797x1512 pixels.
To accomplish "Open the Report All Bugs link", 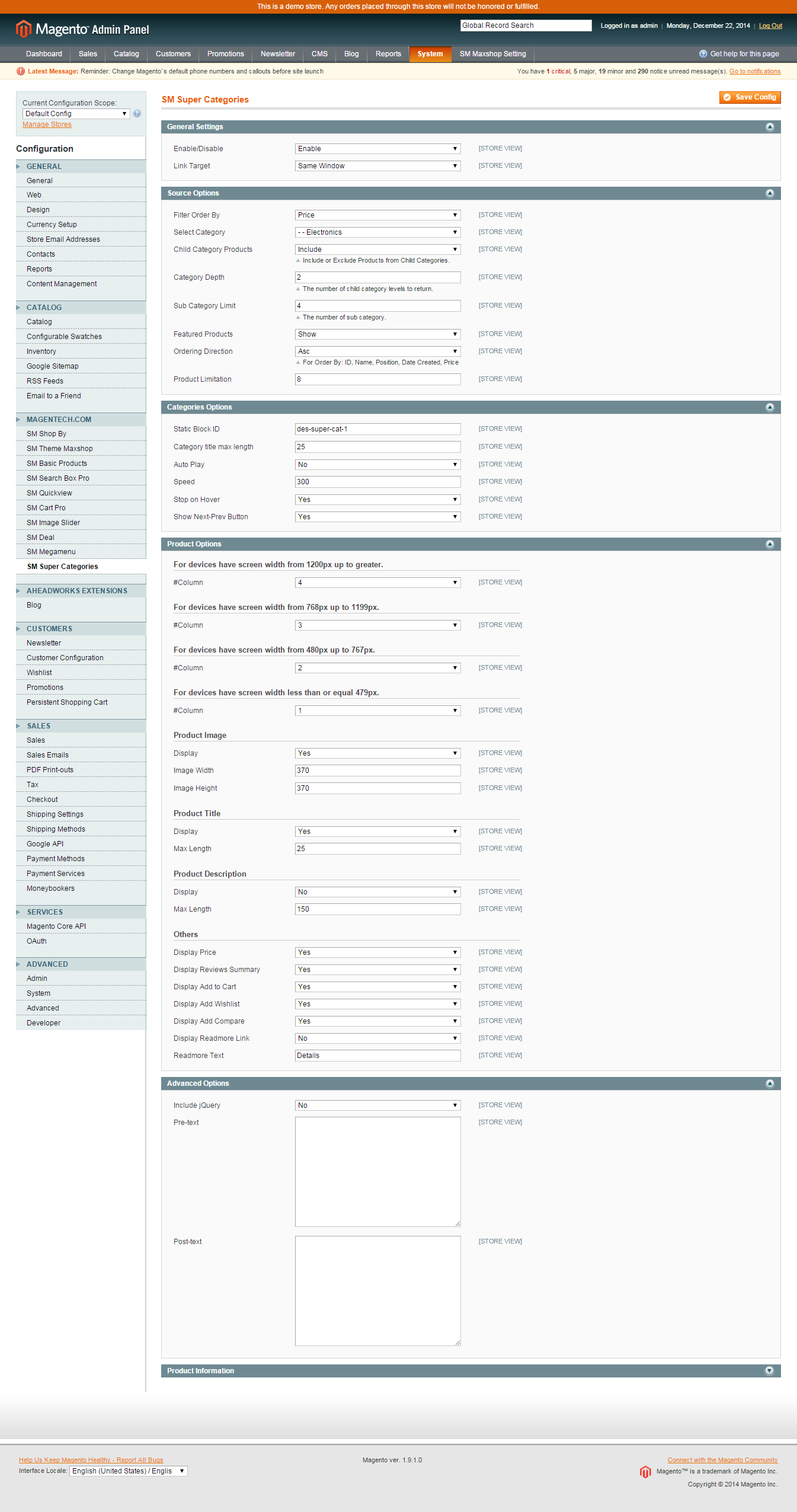I will coord(91,1460).
